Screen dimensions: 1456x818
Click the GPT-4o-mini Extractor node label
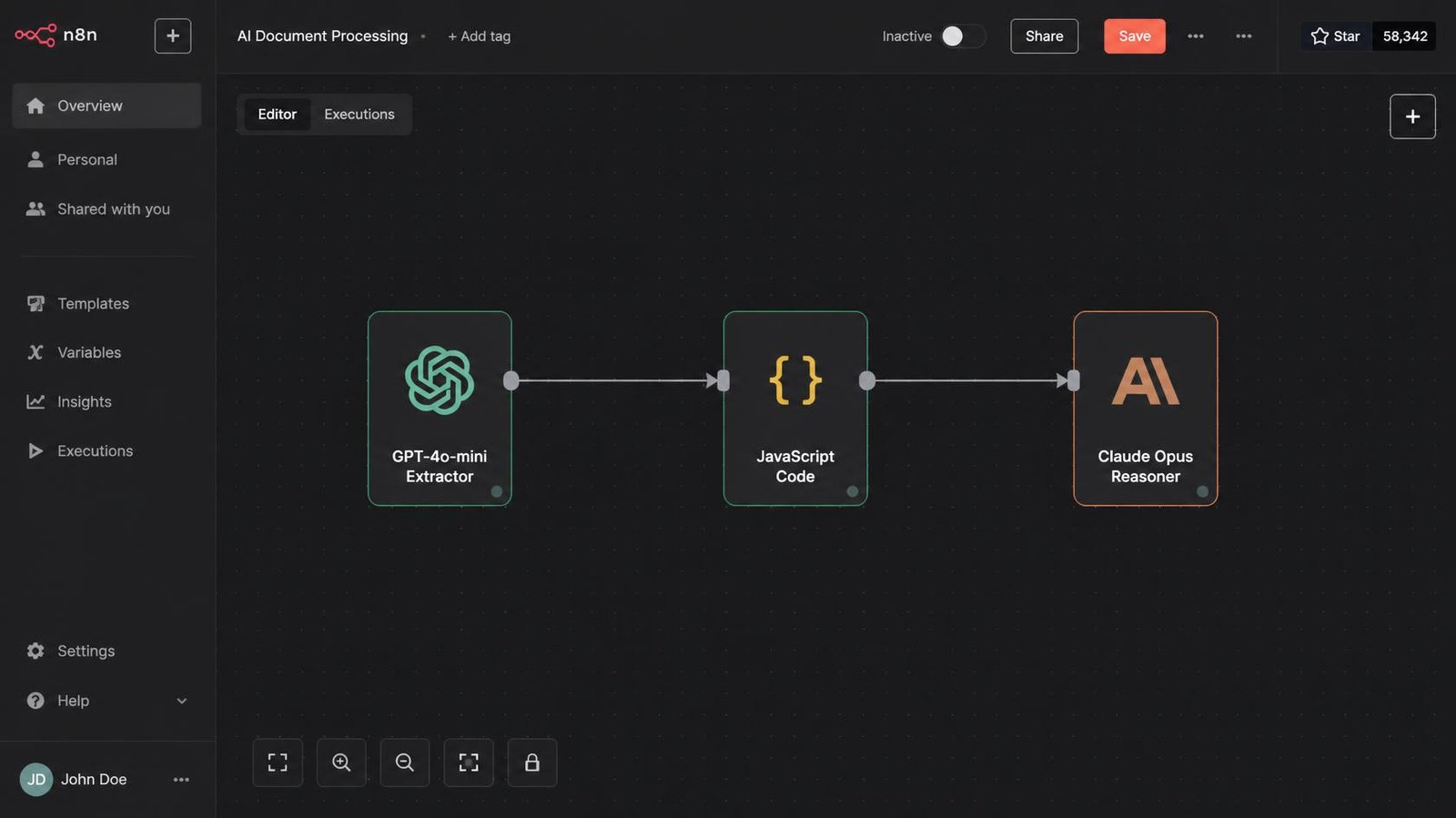pos(440,466)
